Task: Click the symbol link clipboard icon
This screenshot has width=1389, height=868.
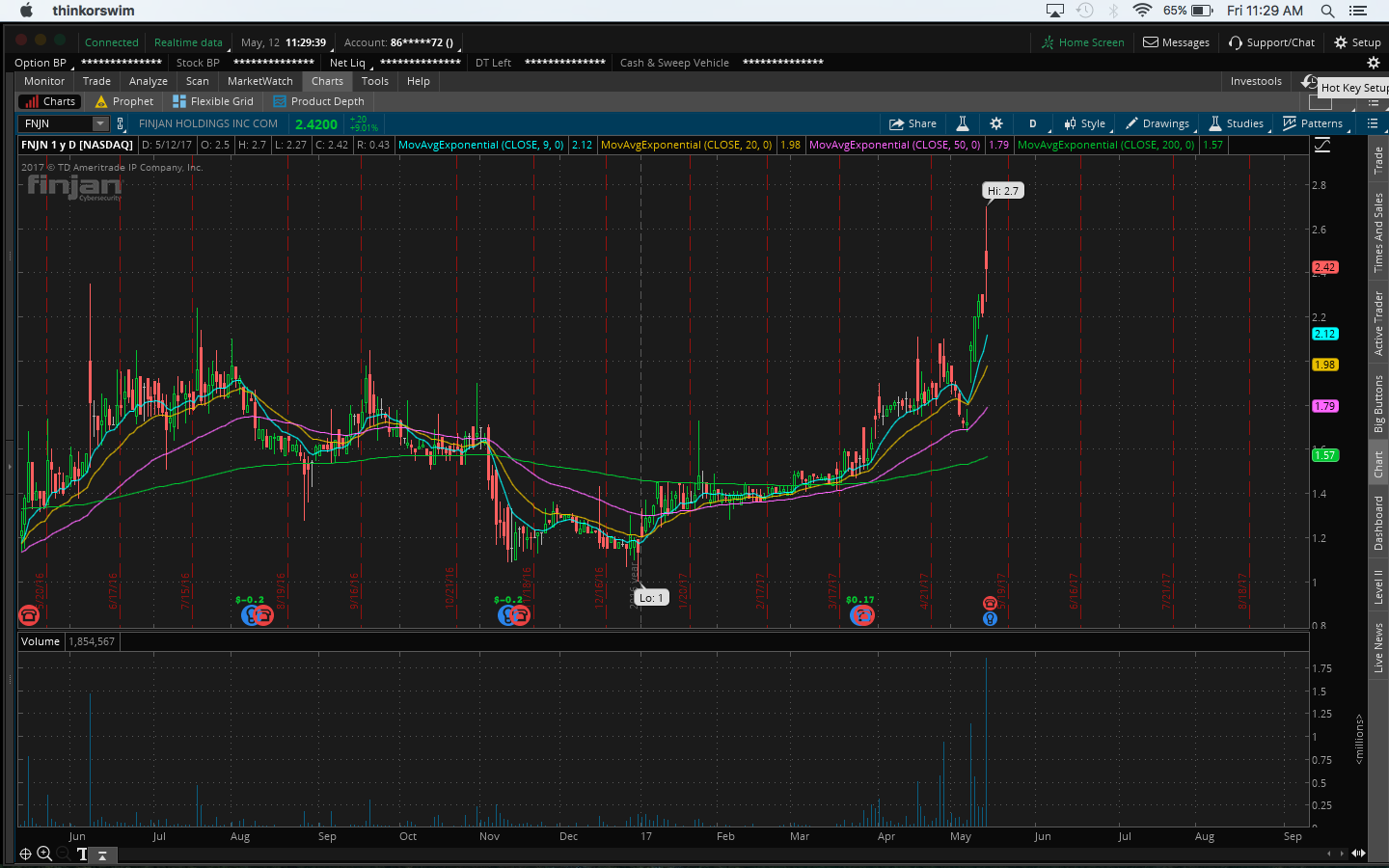Action: click(x=121, y=123)
